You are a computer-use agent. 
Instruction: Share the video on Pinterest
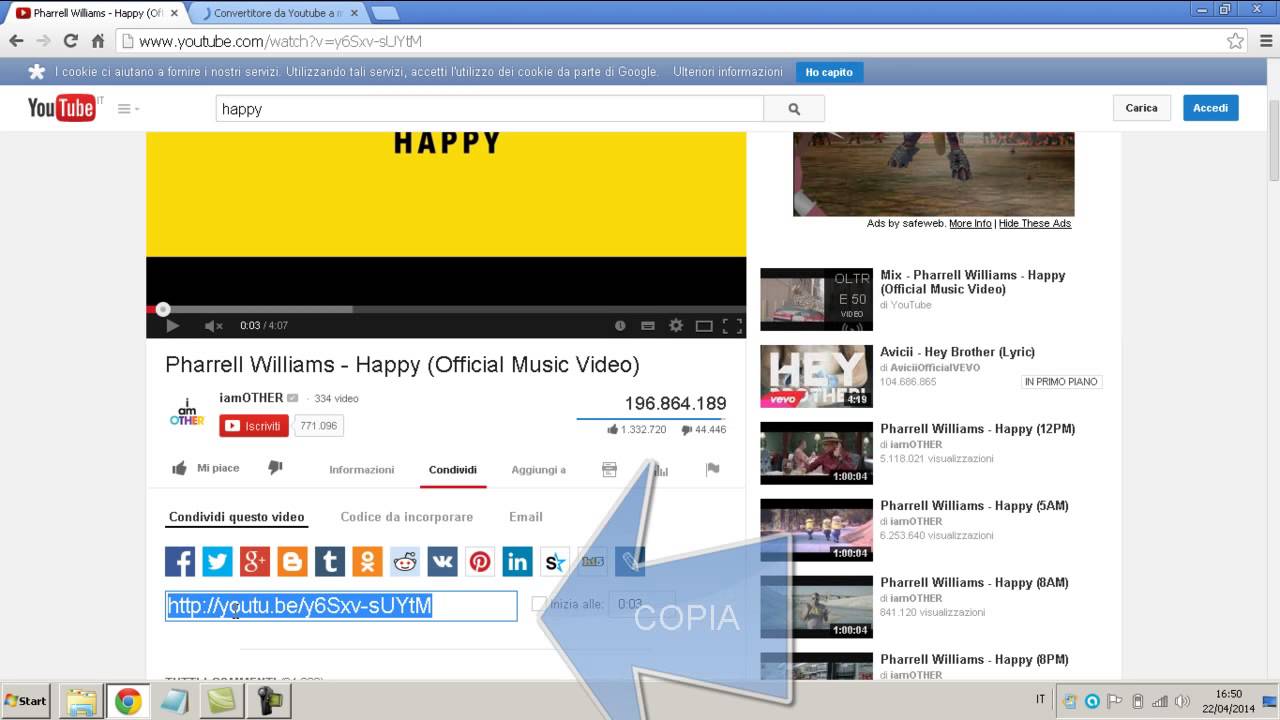coord(480,561)
